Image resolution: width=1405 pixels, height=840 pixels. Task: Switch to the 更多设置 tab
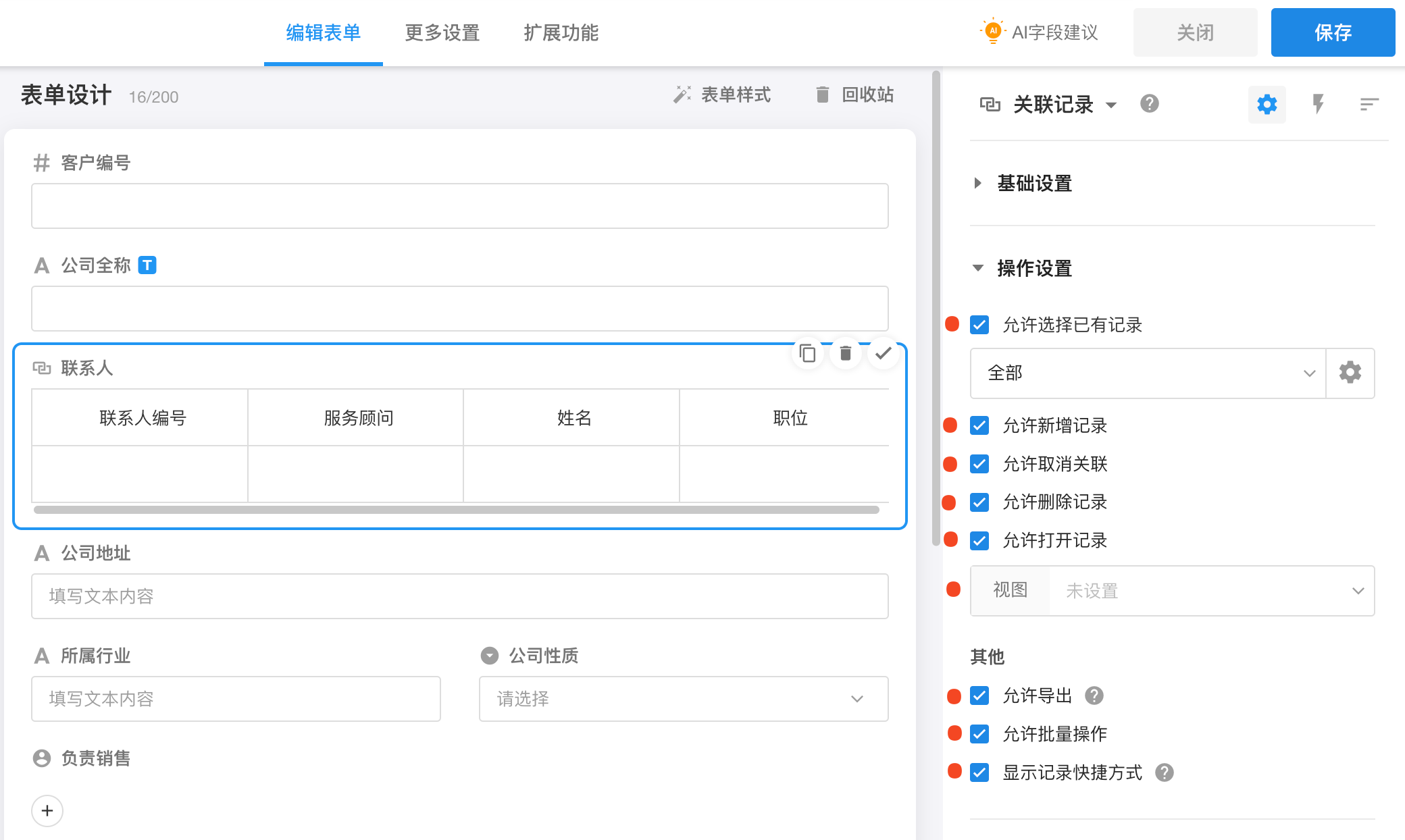click(442, 32)
